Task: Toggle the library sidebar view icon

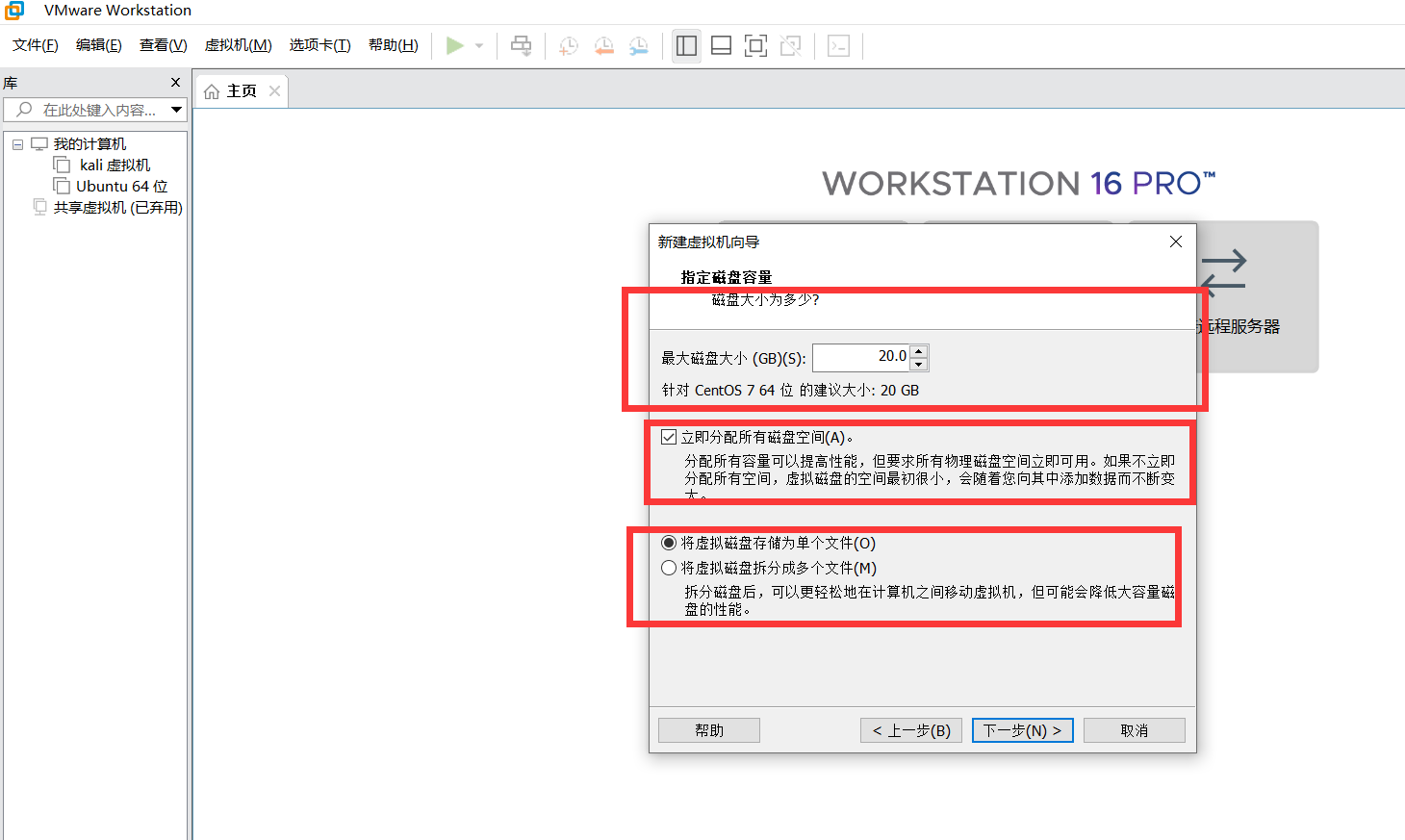Action: pyautogui.click(x=686, y=45)
